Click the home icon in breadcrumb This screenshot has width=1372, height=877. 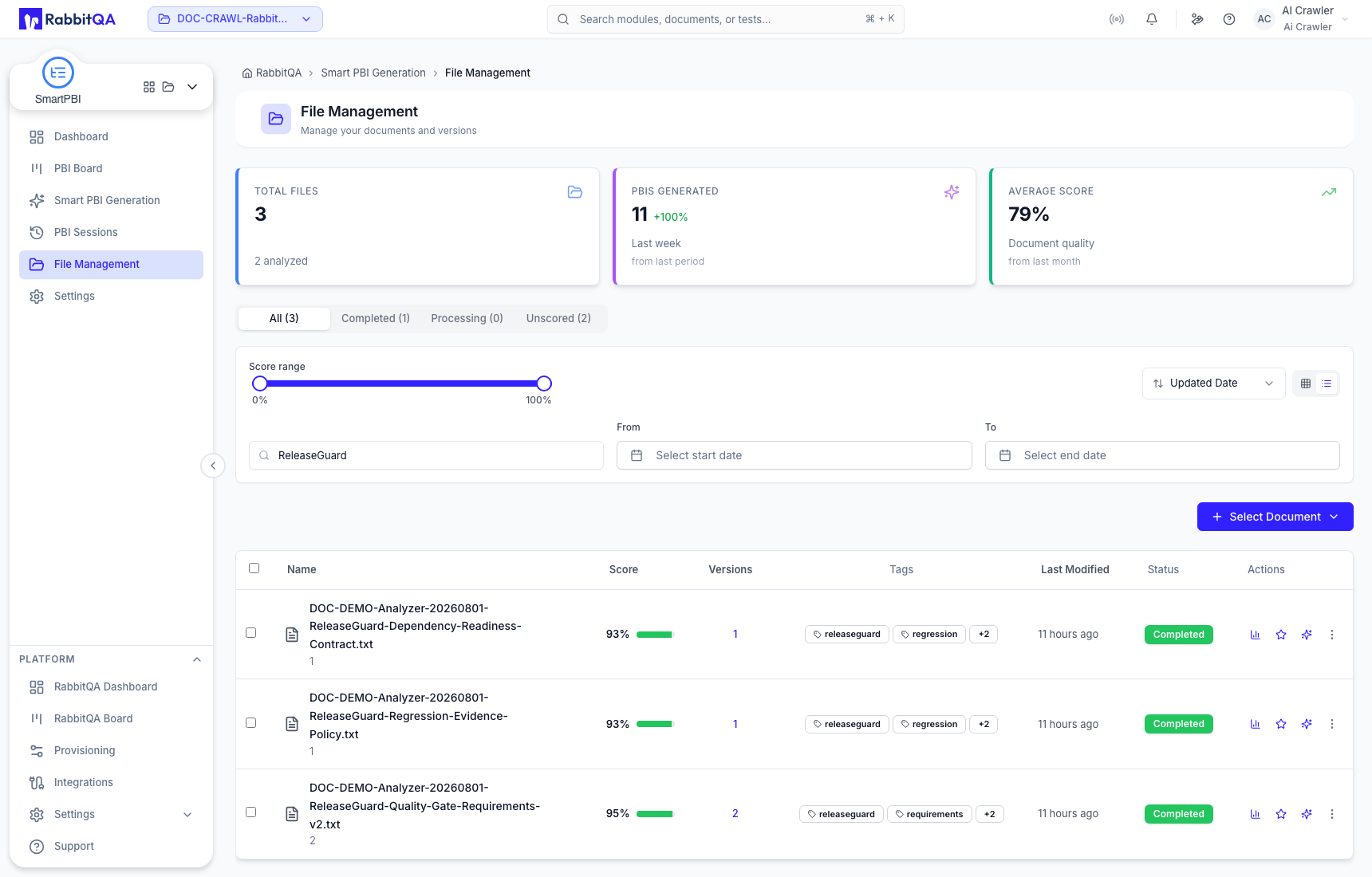point(247,73)
